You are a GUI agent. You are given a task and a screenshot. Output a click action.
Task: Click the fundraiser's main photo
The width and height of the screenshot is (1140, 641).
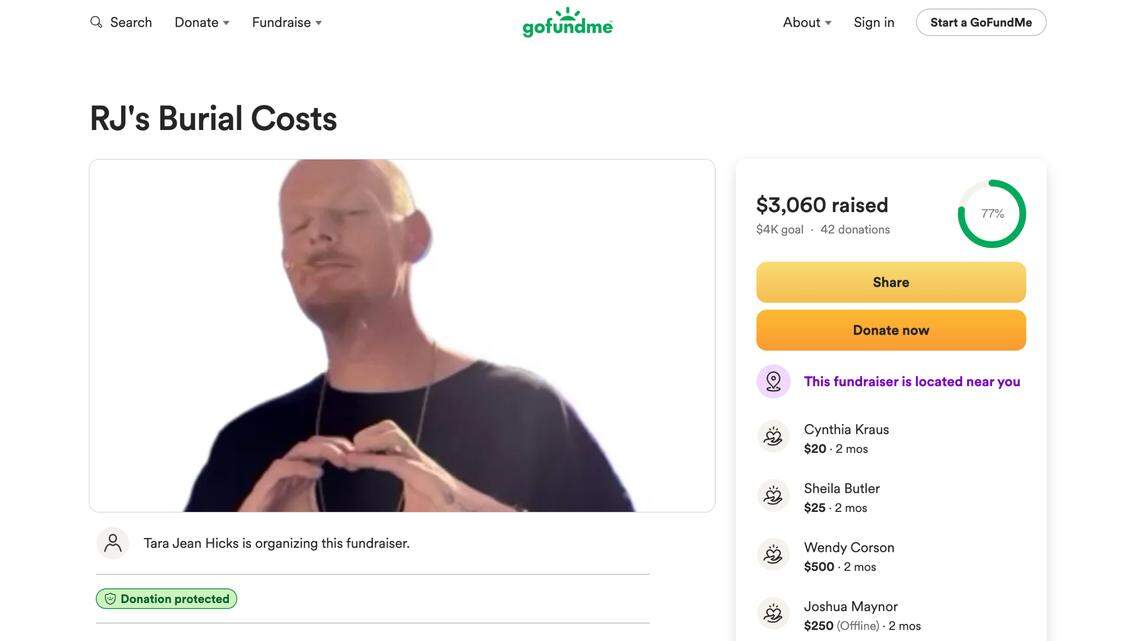[x=402, y=335]
